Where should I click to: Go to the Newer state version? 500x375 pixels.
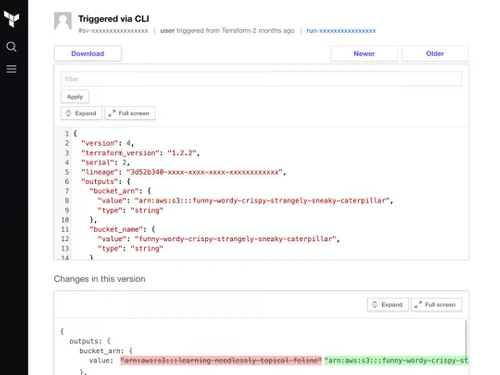coord(364,54)
